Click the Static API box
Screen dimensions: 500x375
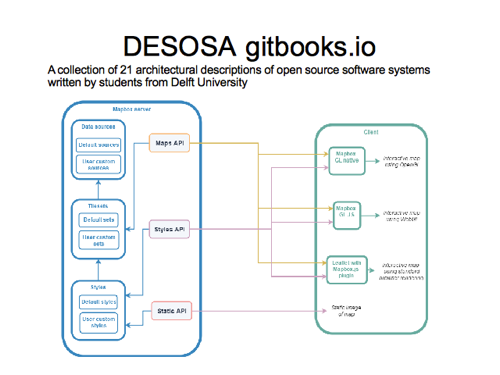point(172,311)
